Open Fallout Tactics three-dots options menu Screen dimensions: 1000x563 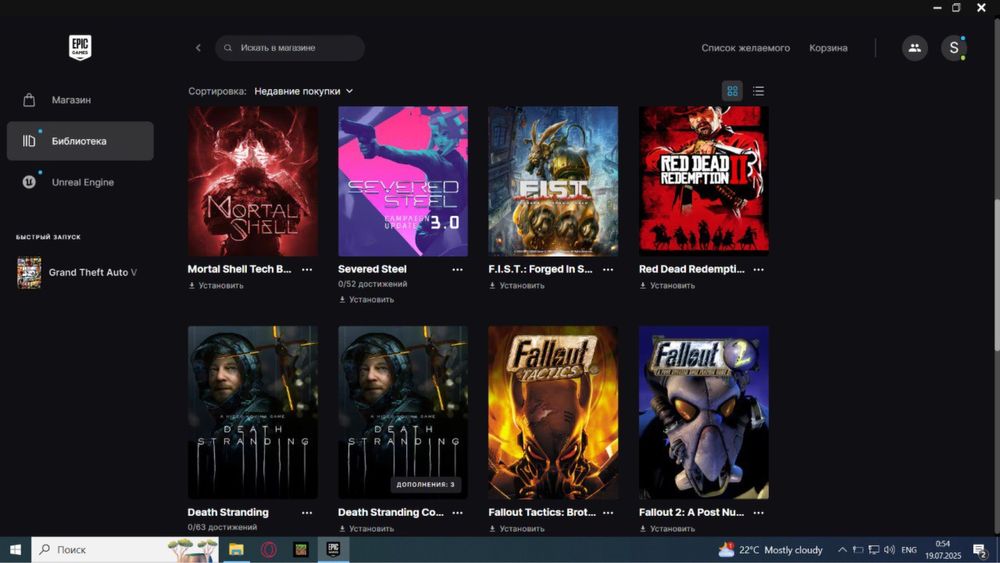click(608, 513)
